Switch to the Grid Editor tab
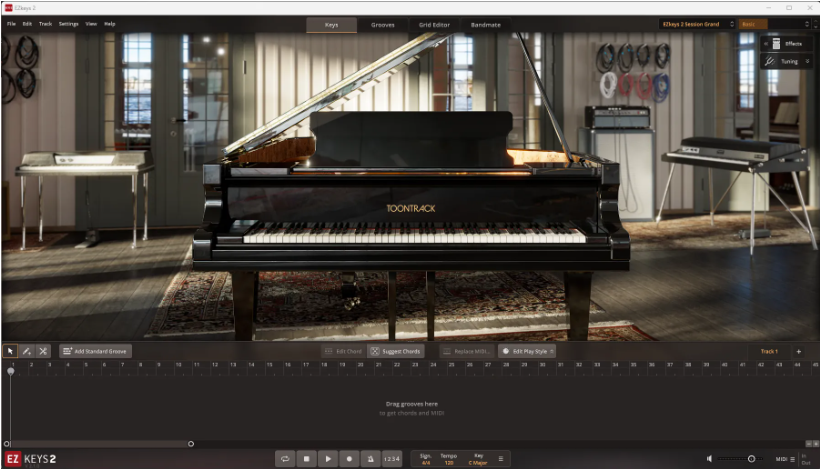 click(434, 25)
